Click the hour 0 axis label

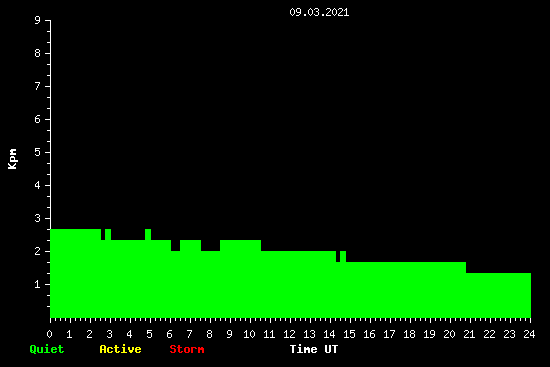click(x=49, y=334)
